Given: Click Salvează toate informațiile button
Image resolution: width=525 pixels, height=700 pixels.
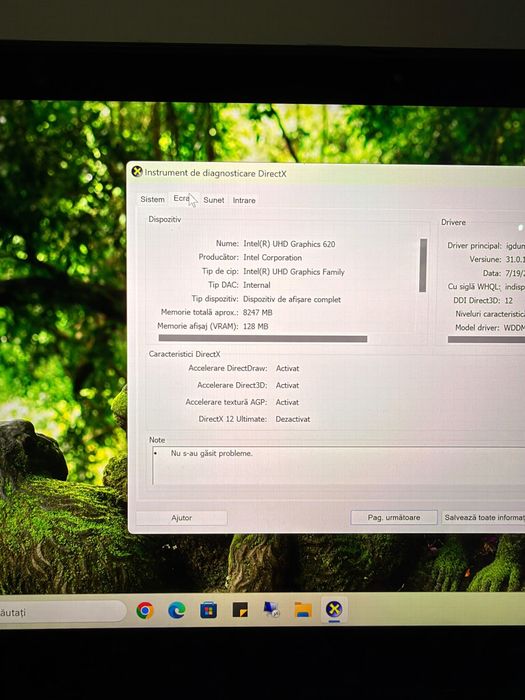Looking at the screenshot, I should tap(484, 517).
